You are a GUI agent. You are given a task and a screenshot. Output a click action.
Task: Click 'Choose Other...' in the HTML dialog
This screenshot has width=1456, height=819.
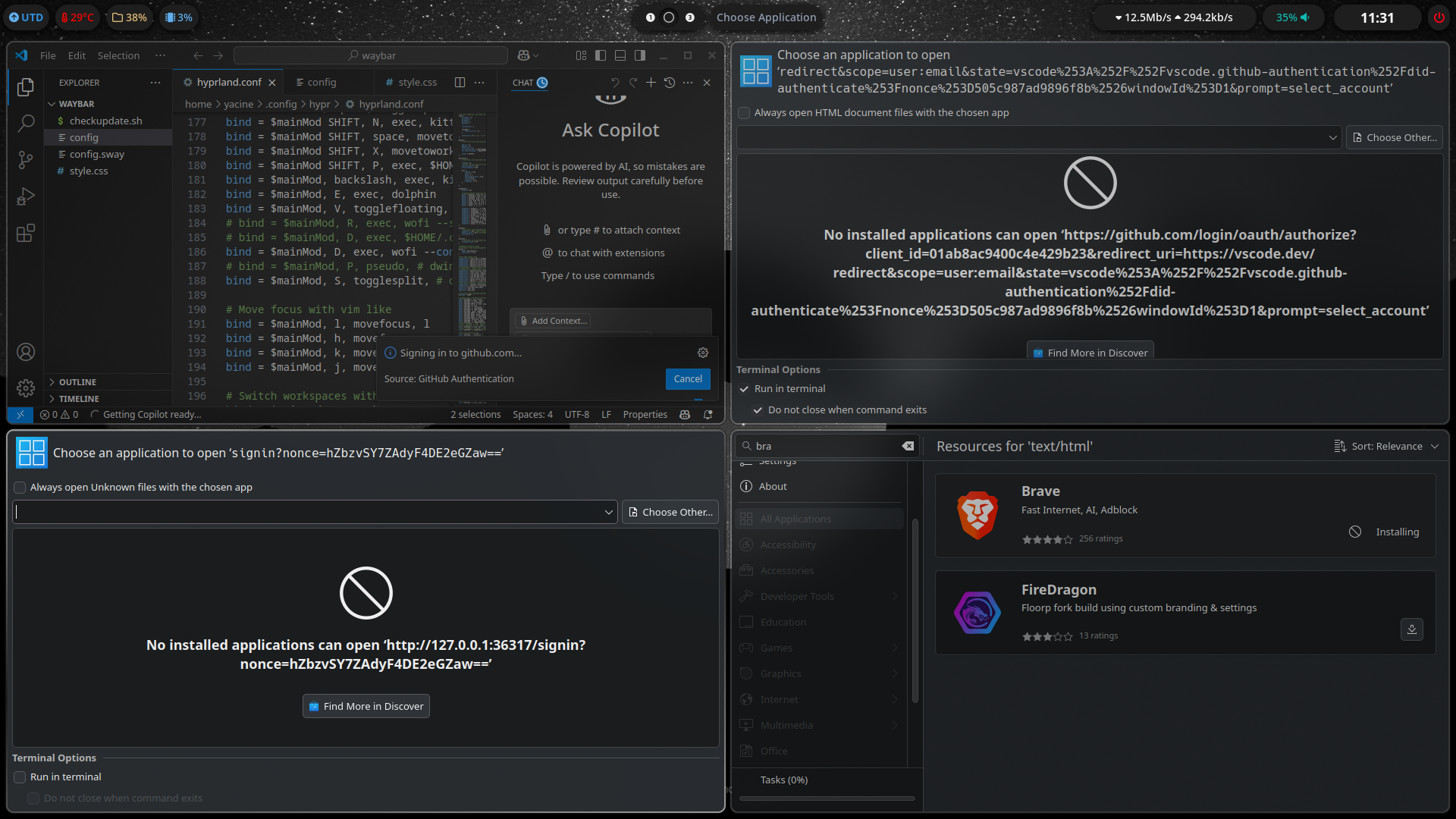pos(1394,137)
